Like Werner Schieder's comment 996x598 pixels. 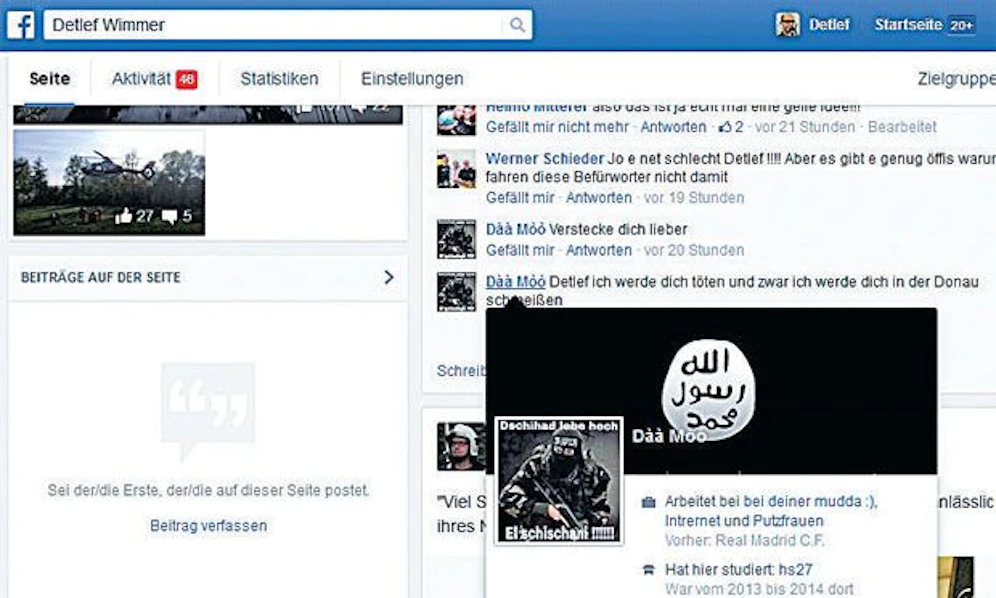pos(520,198)
